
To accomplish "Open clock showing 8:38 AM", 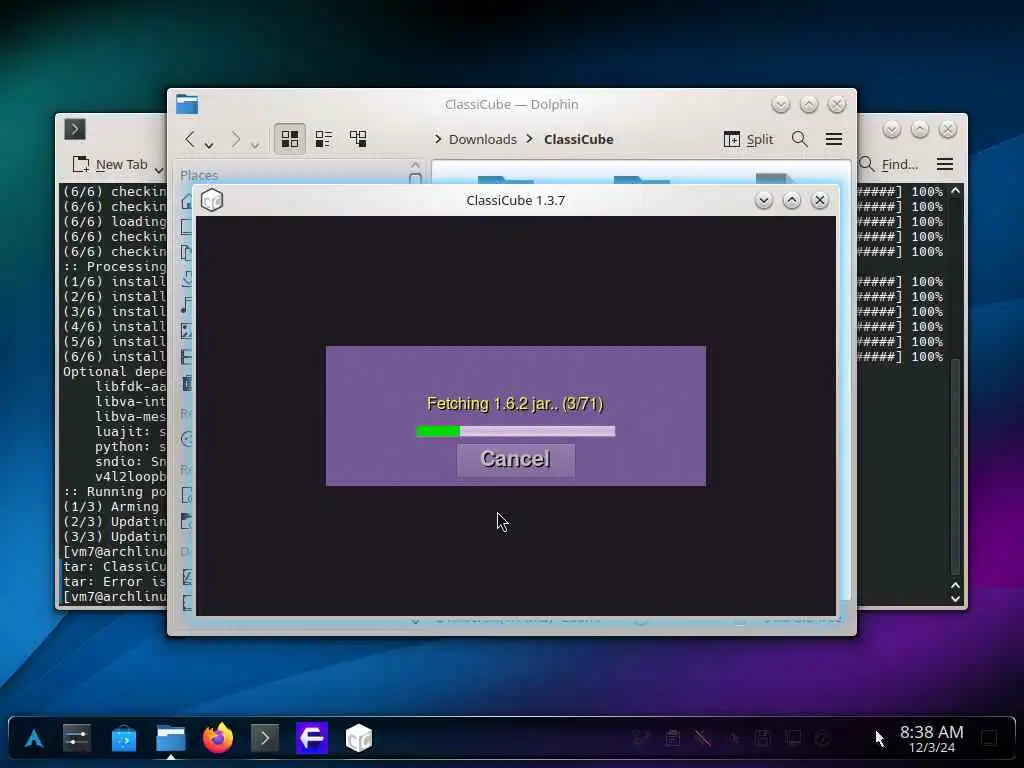I will pos(931,739).
